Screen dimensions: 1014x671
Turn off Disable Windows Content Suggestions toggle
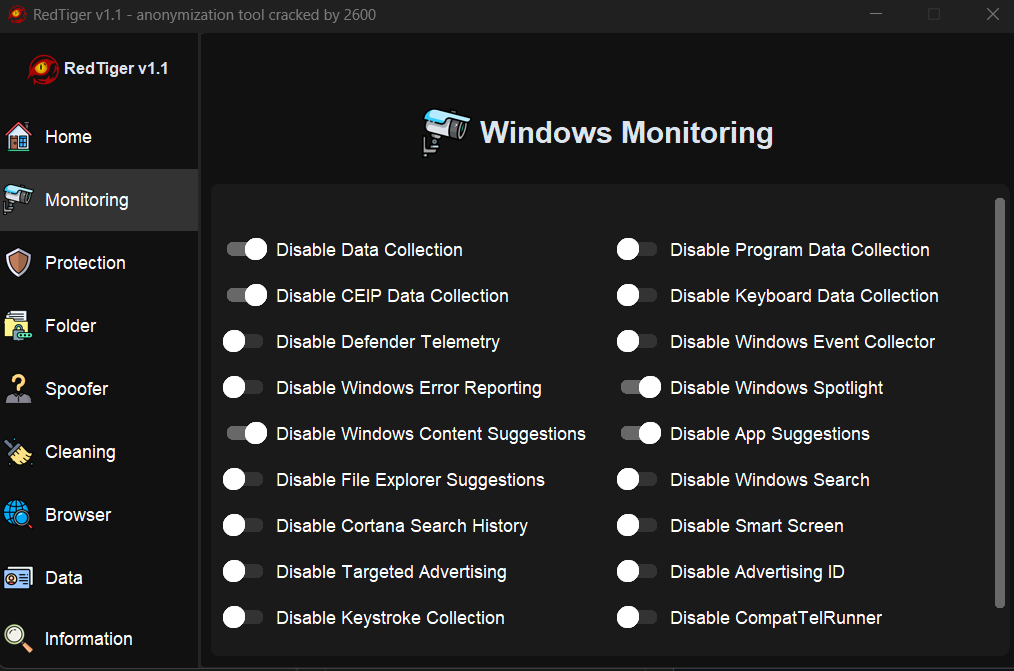pos(246,433)
